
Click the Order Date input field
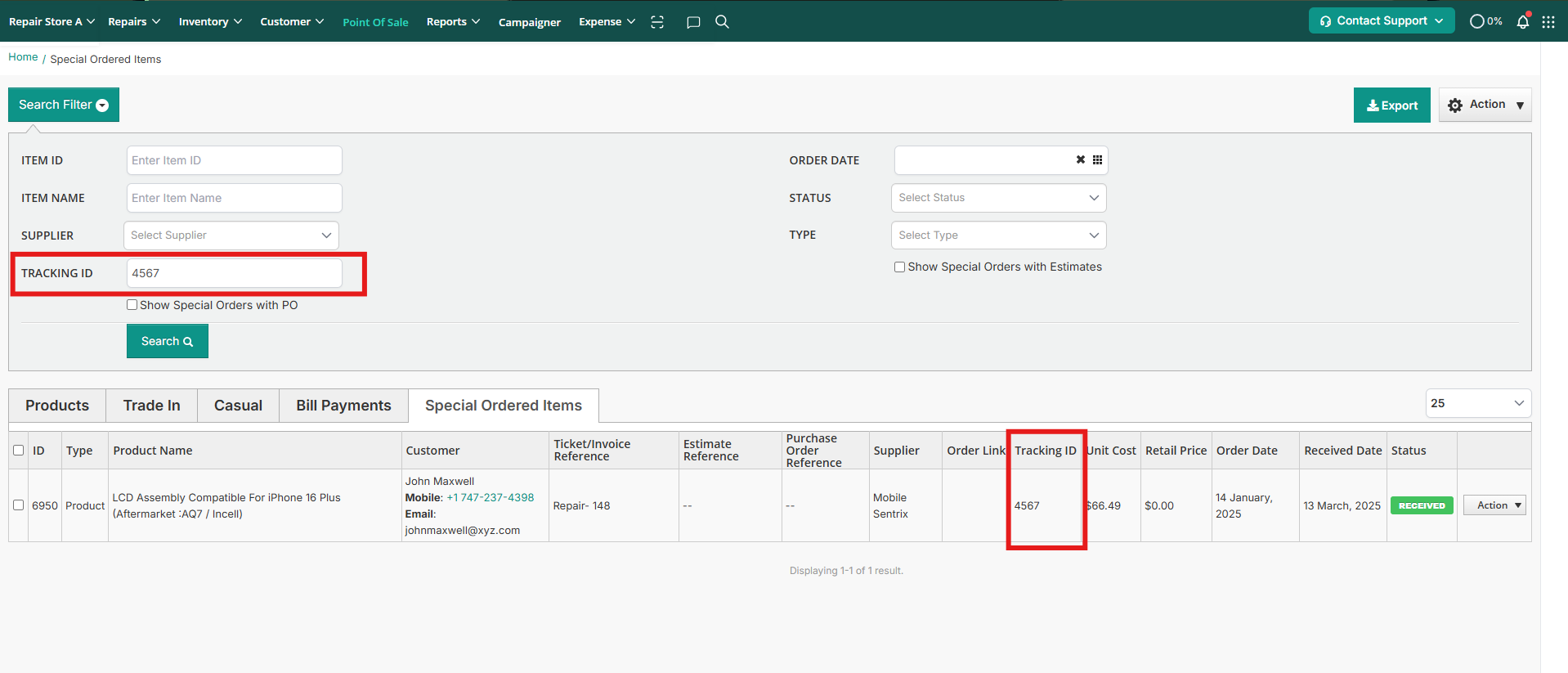1001,160
